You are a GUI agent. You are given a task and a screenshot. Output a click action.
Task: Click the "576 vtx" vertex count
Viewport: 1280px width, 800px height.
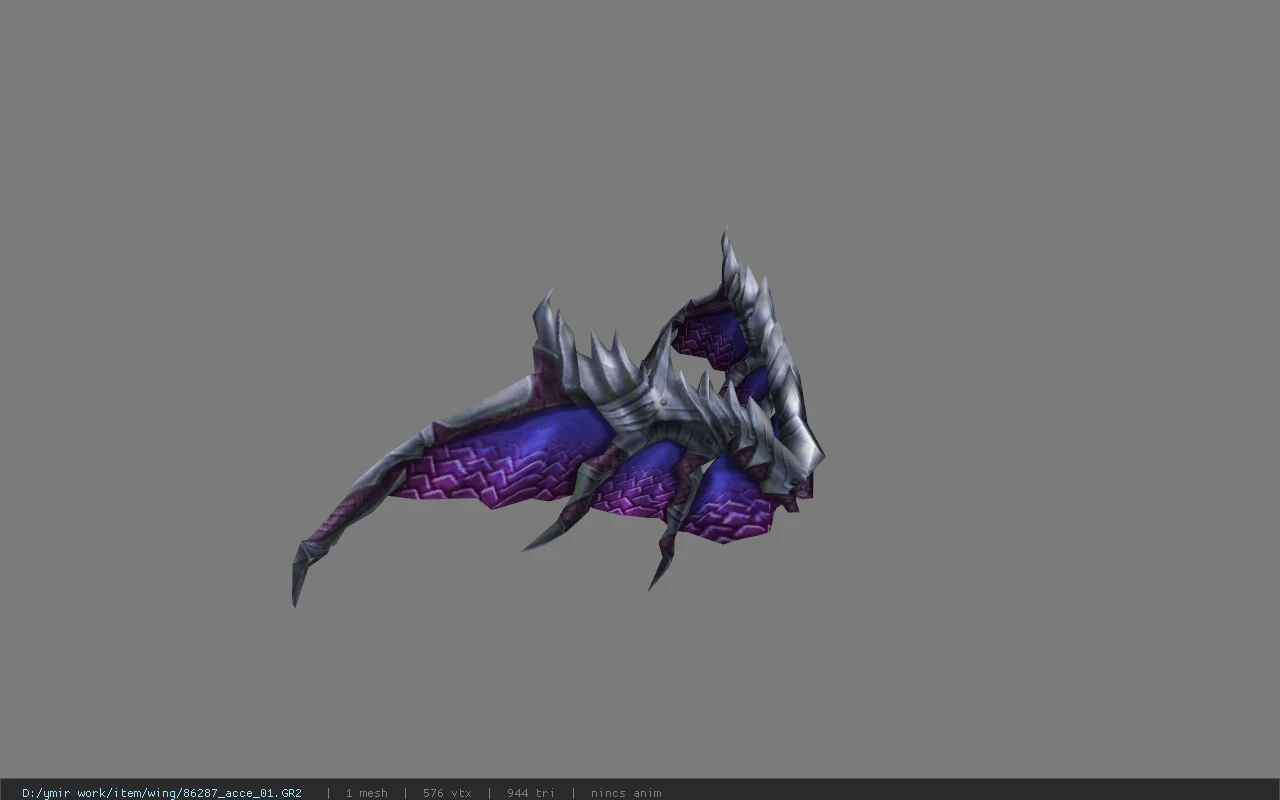447,793
